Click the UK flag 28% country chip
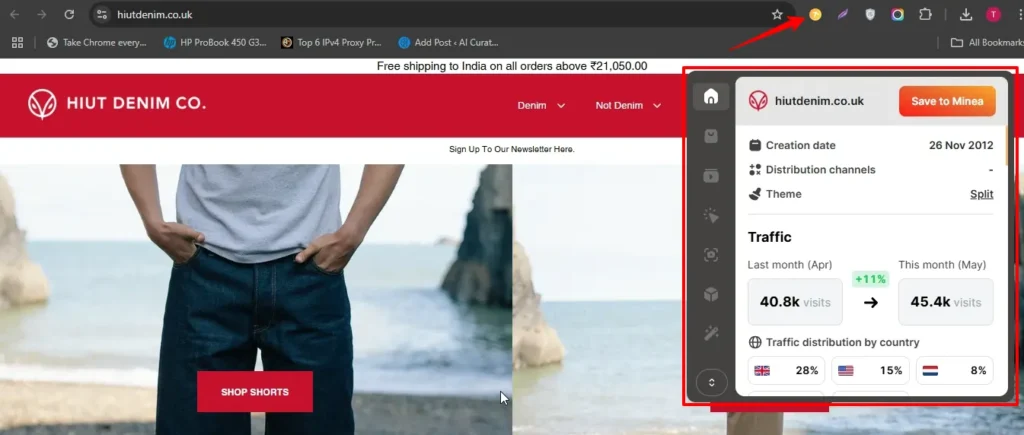Image resolution: width=1024 pixels, height=435 pixels. pos(786,370)
